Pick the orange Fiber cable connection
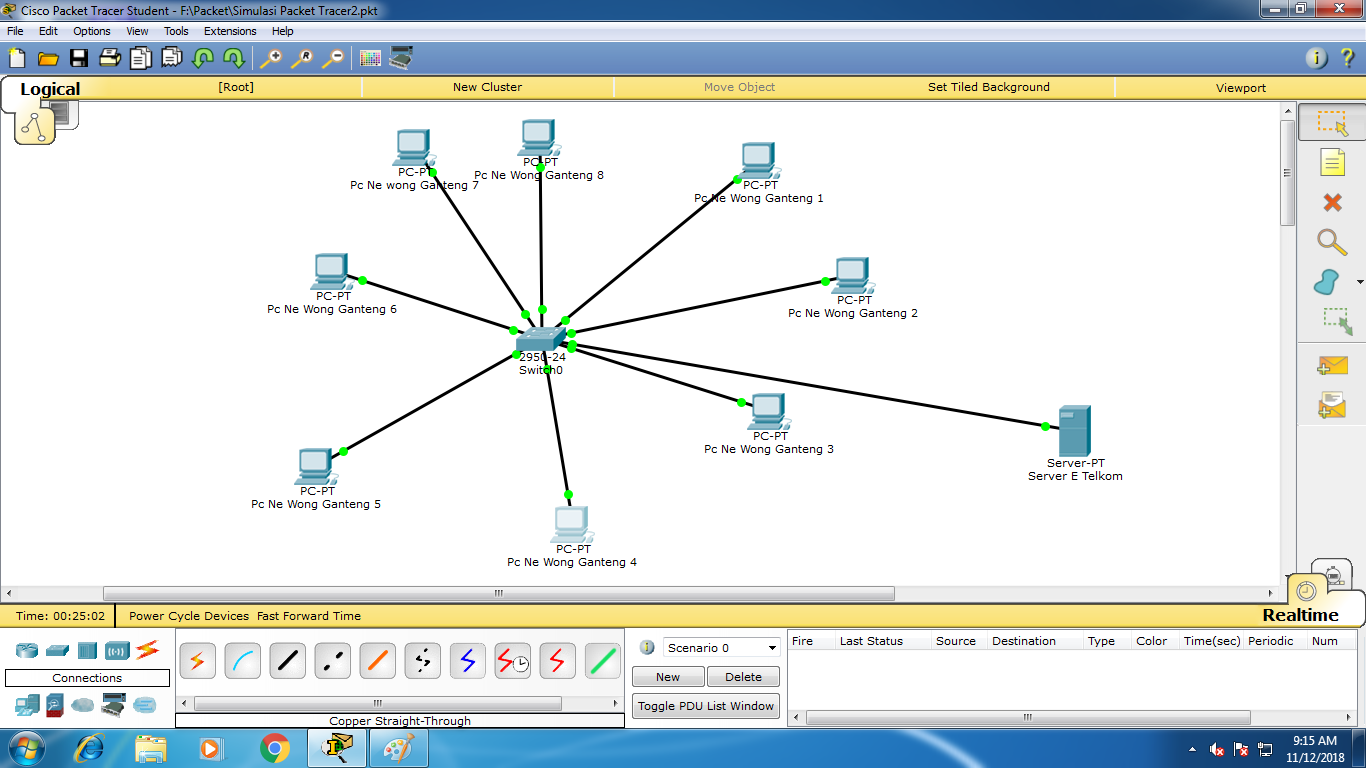The height and width of the screenshot is (768, 1366). click(x=377, y=659)
